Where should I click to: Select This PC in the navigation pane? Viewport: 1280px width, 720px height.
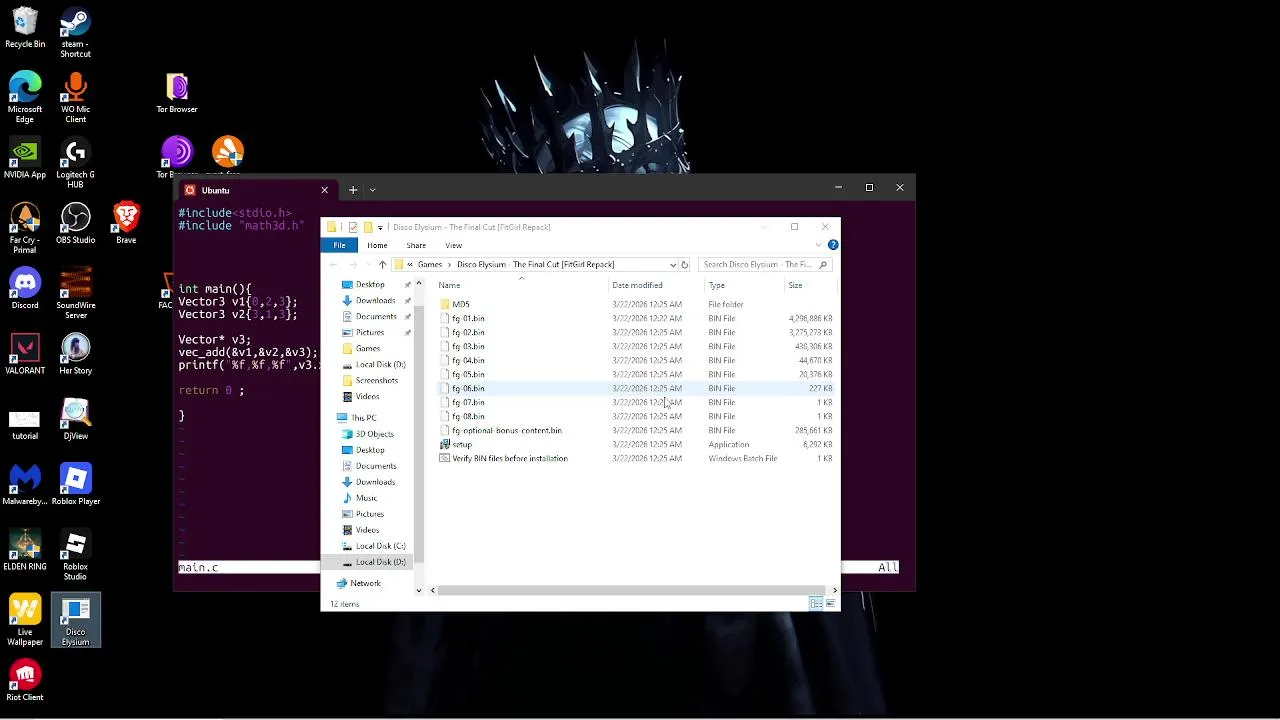(363, 418)
